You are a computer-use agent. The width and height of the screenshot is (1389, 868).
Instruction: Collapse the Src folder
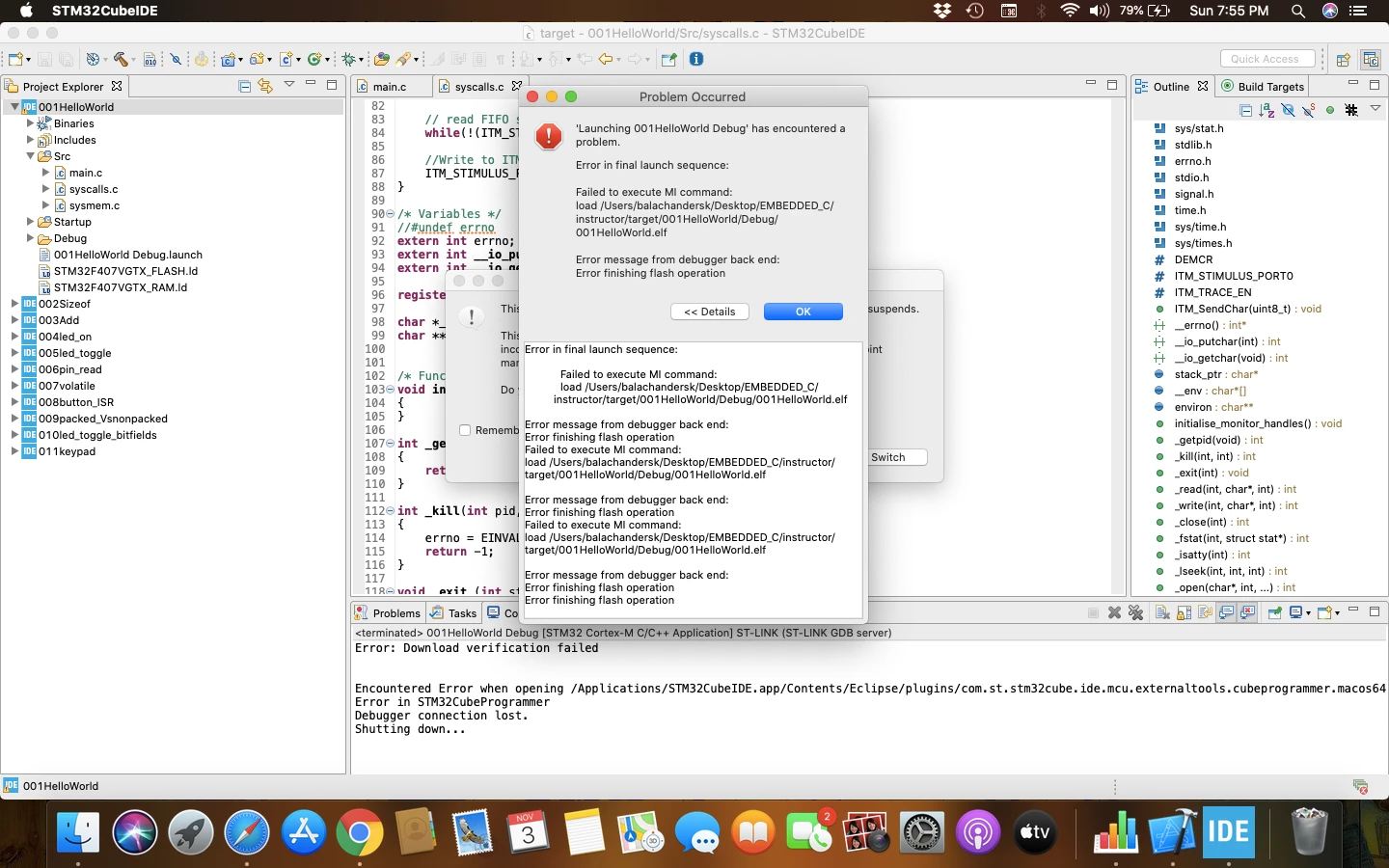pos(30,156)
